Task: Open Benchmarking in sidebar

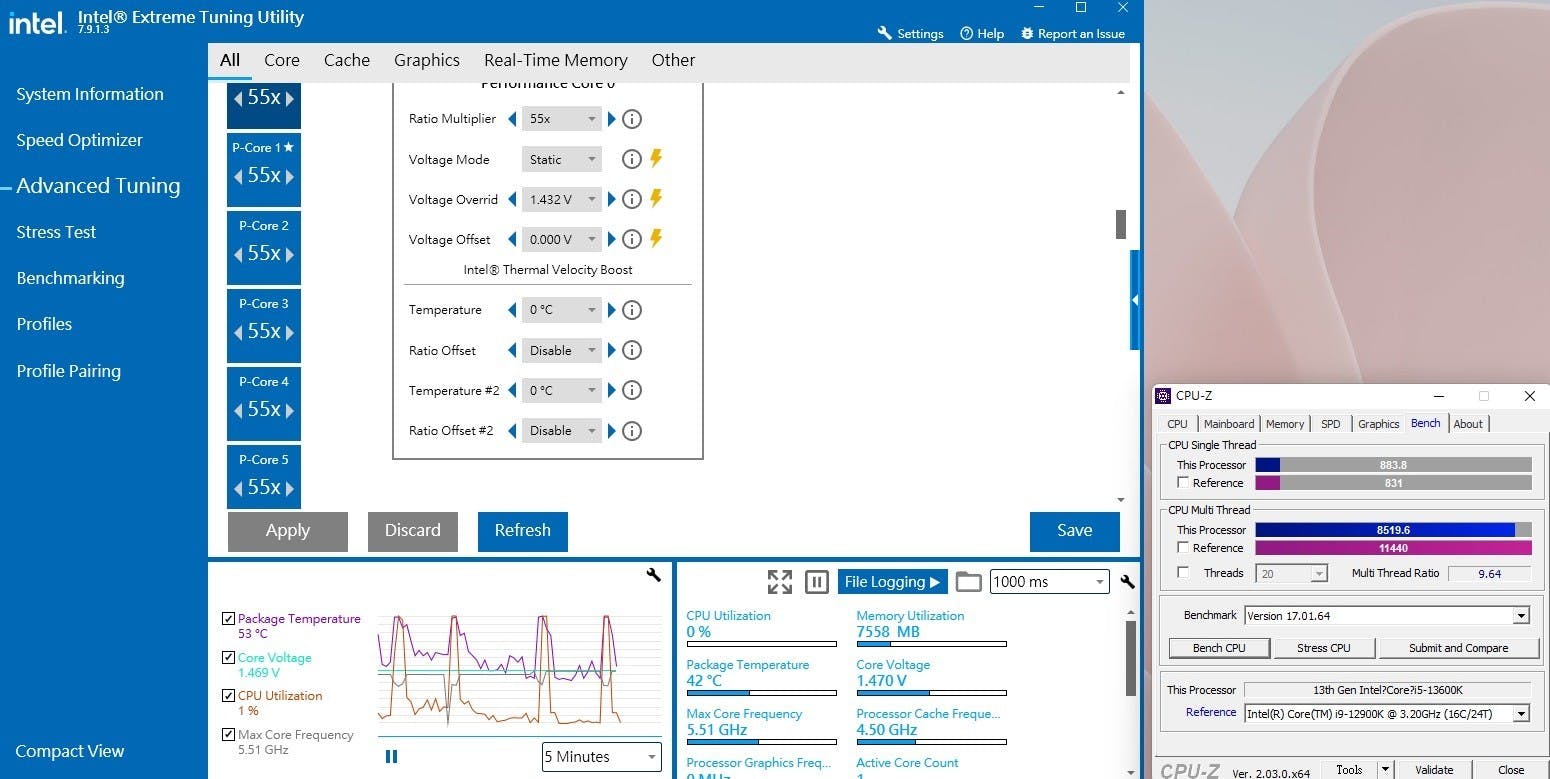Action: pos(70,278)
